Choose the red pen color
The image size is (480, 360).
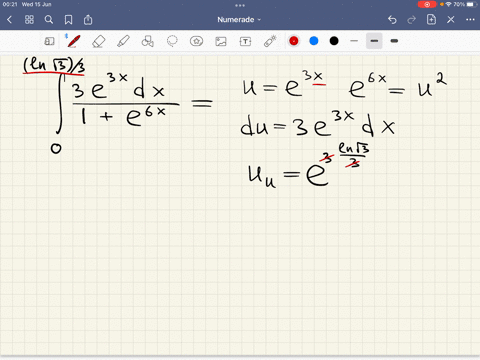point(294,41)
